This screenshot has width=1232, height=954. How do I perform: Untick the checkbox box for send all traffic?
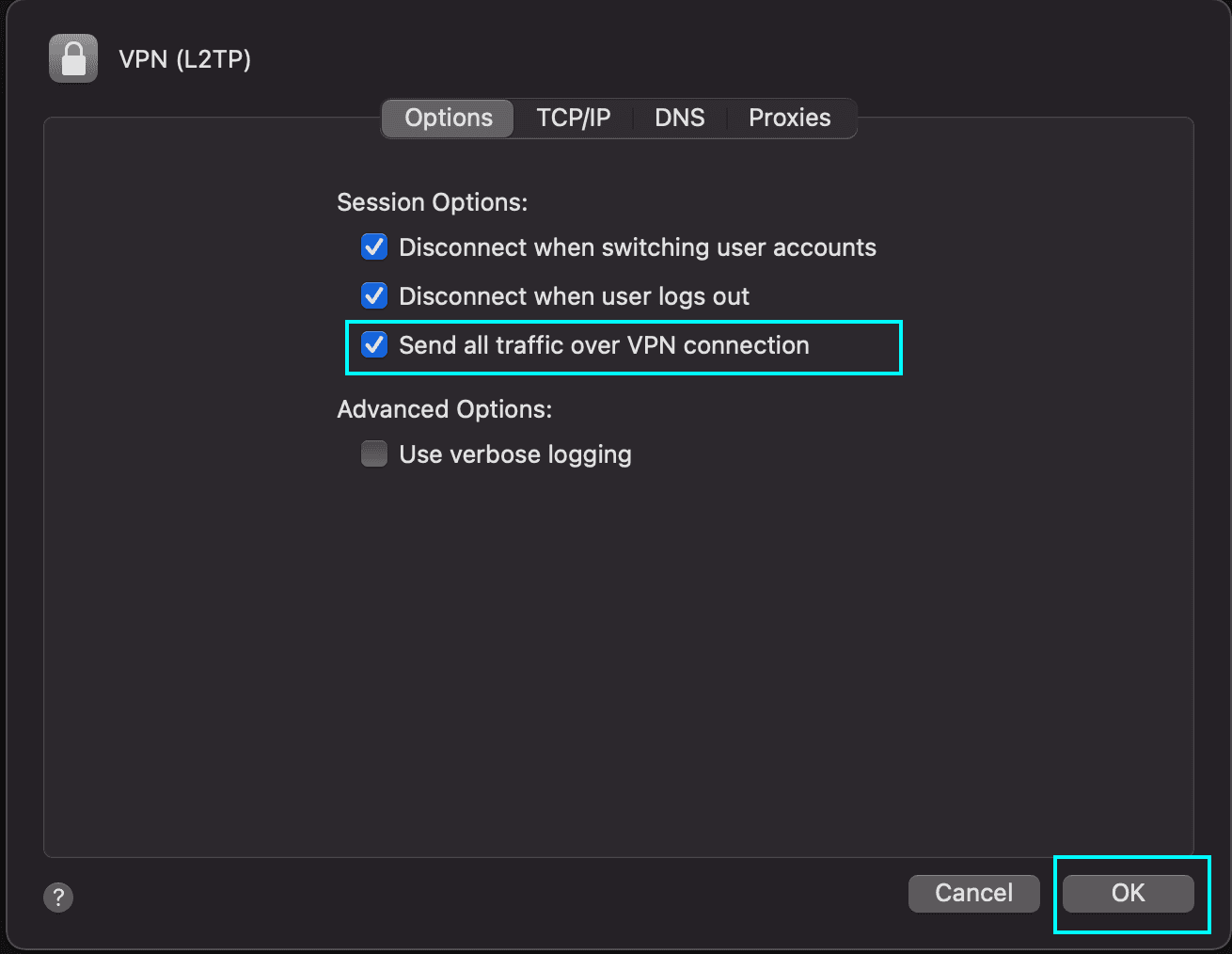coord(374,345)
